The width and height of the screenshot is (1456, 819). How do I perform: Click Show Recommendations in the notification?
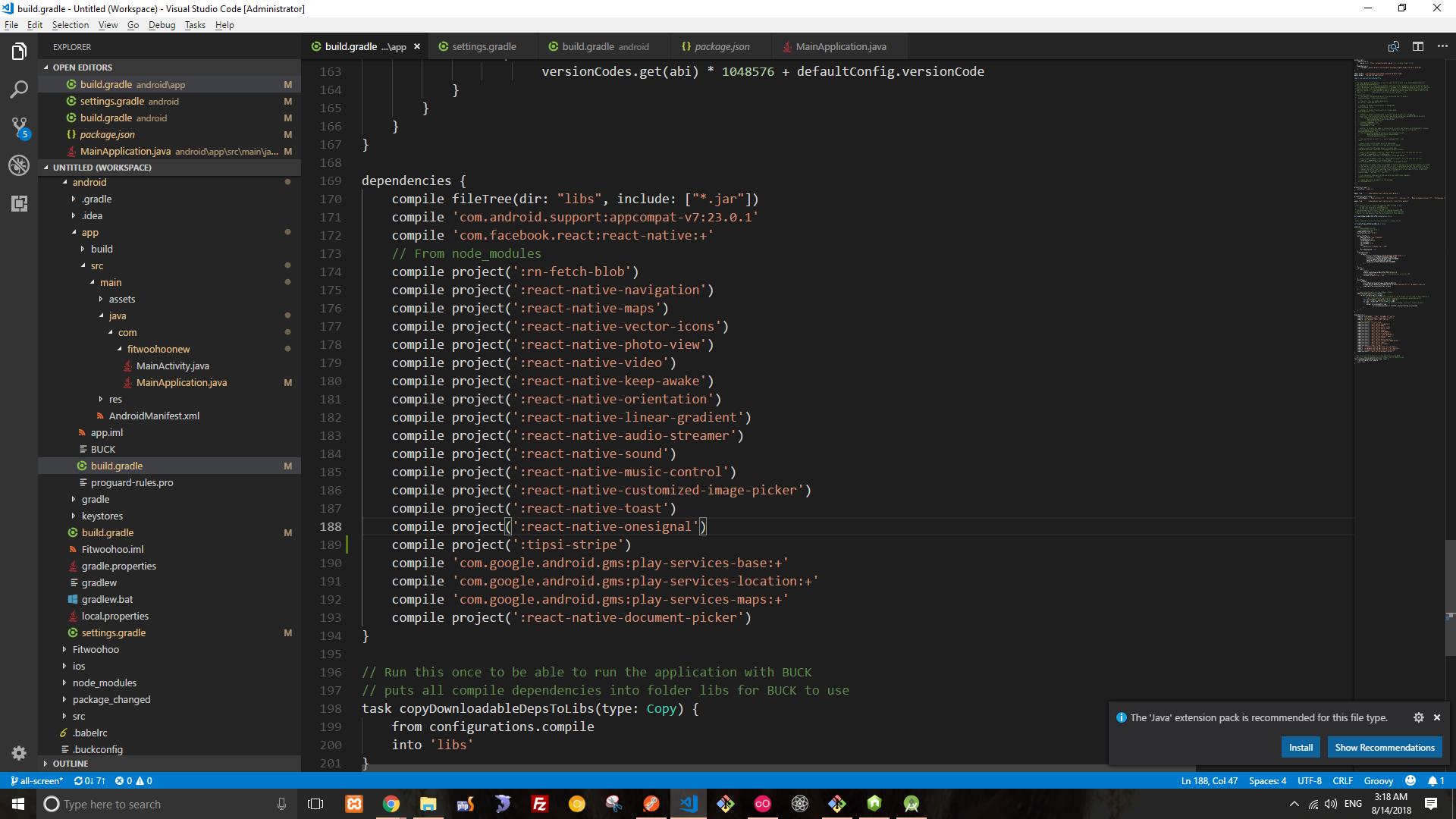point(1384,747)
